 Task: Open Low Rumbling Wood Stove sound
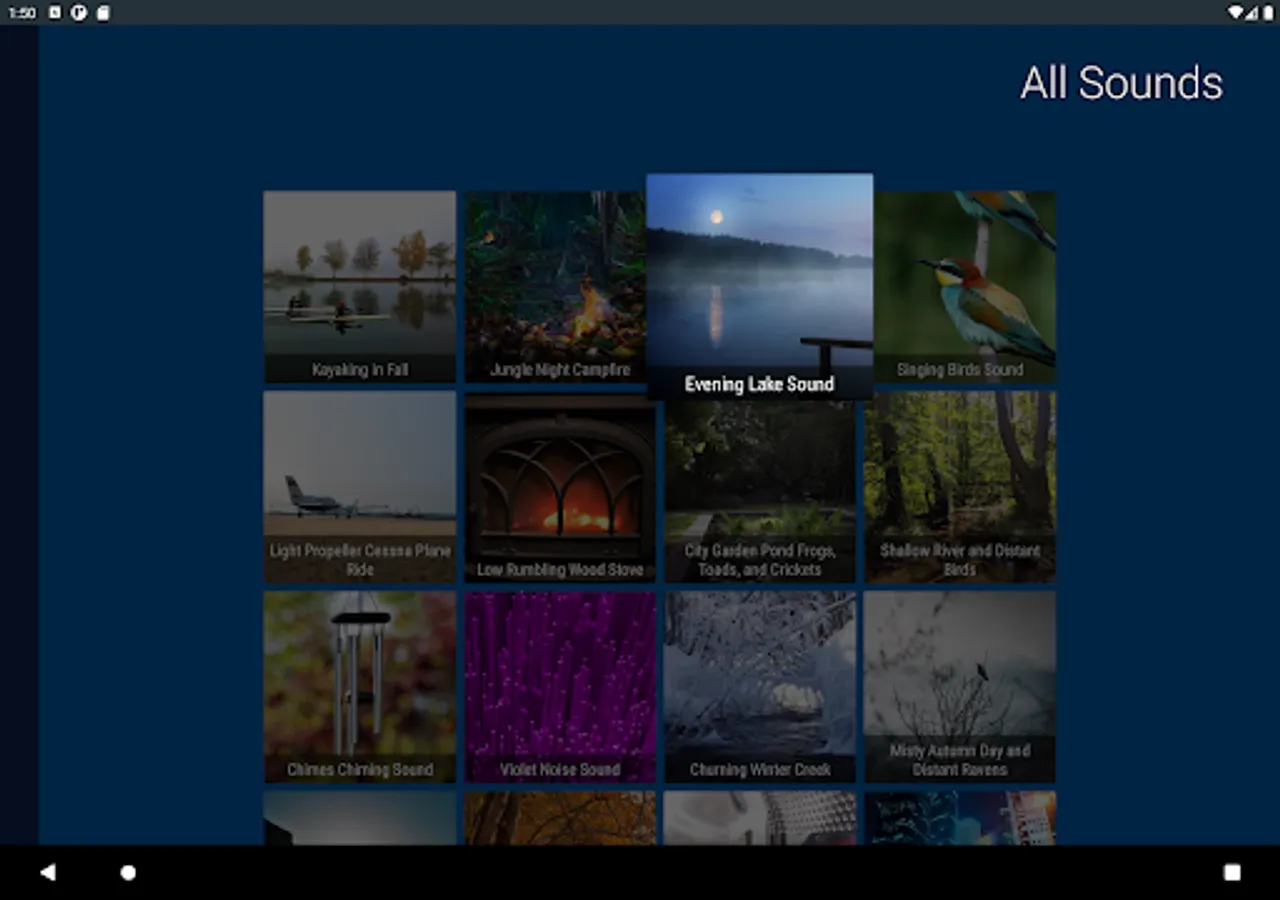[x=559, y=486]
